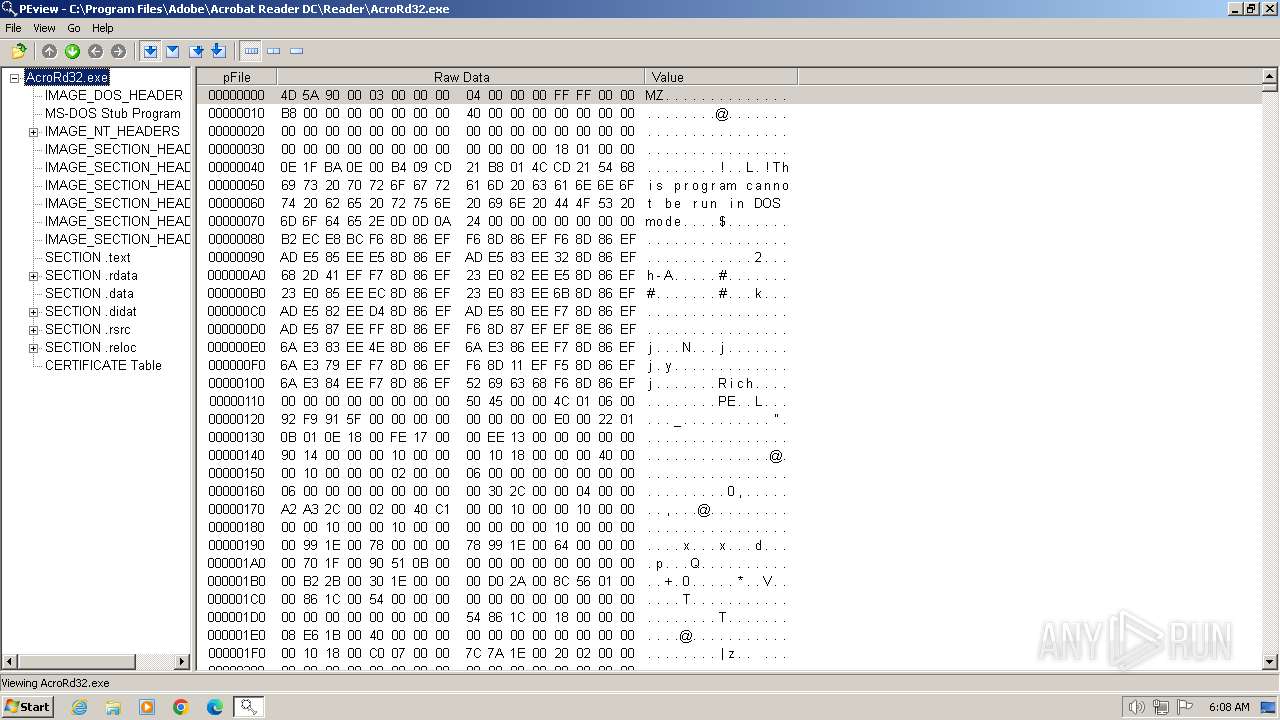The image size is (1280, 720).
Task: Switch to single-segment DWORD view icon
Action: (x=297, y=51)
